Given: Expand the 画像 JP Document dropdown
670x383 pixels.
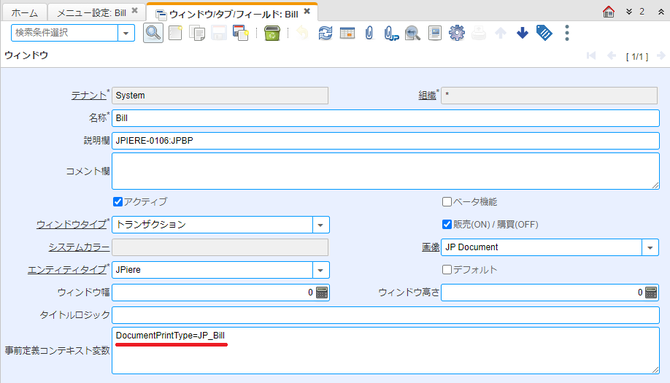Looking at the screenshot, I should click(650, 247).
